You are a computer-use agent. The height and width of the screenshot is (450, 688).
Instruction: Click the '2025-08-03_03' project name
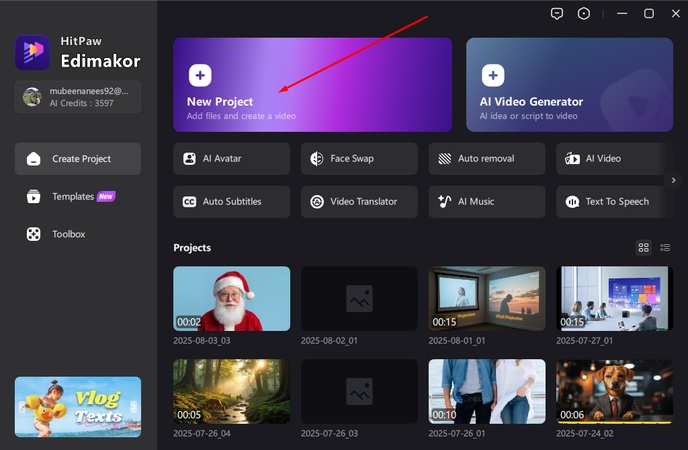[202, 341]
